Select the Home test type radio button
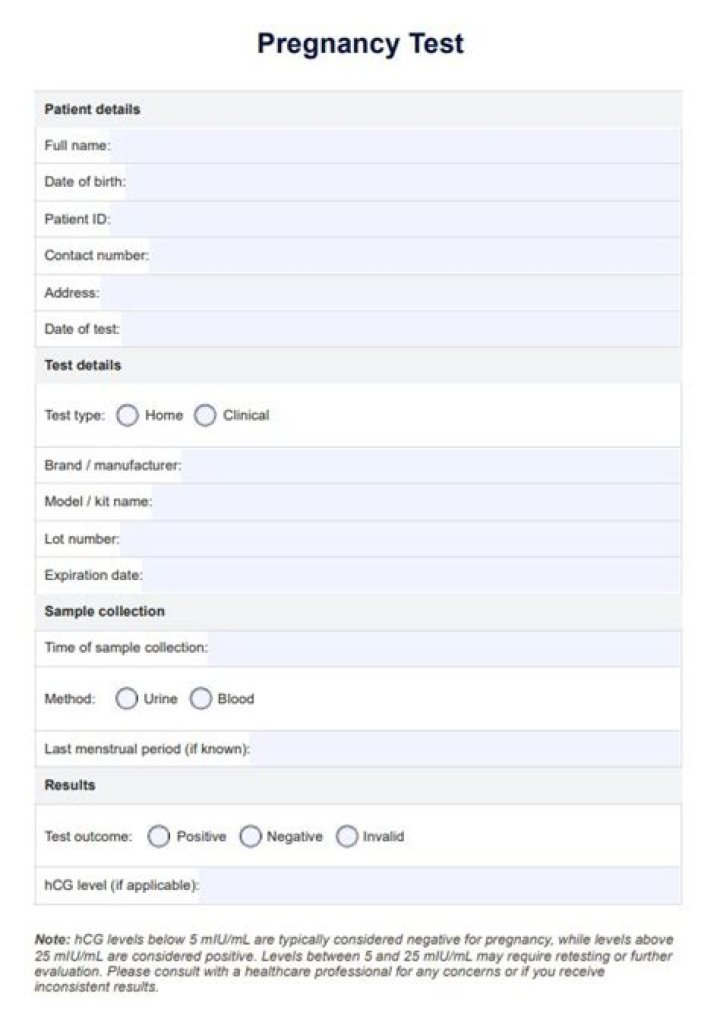720x1022 pixels. click(127, 415)
